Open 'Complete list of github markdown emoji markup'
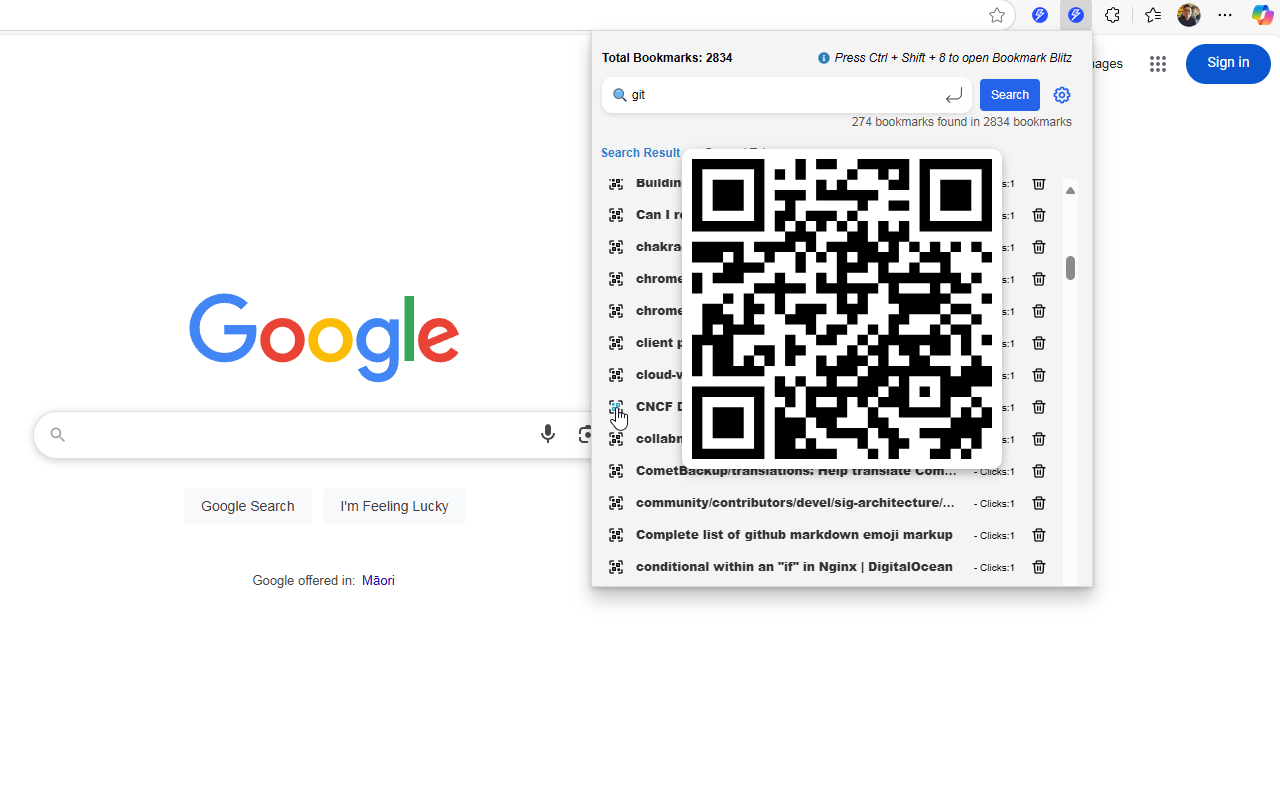 pyautogui.click(x=794, y=535)
